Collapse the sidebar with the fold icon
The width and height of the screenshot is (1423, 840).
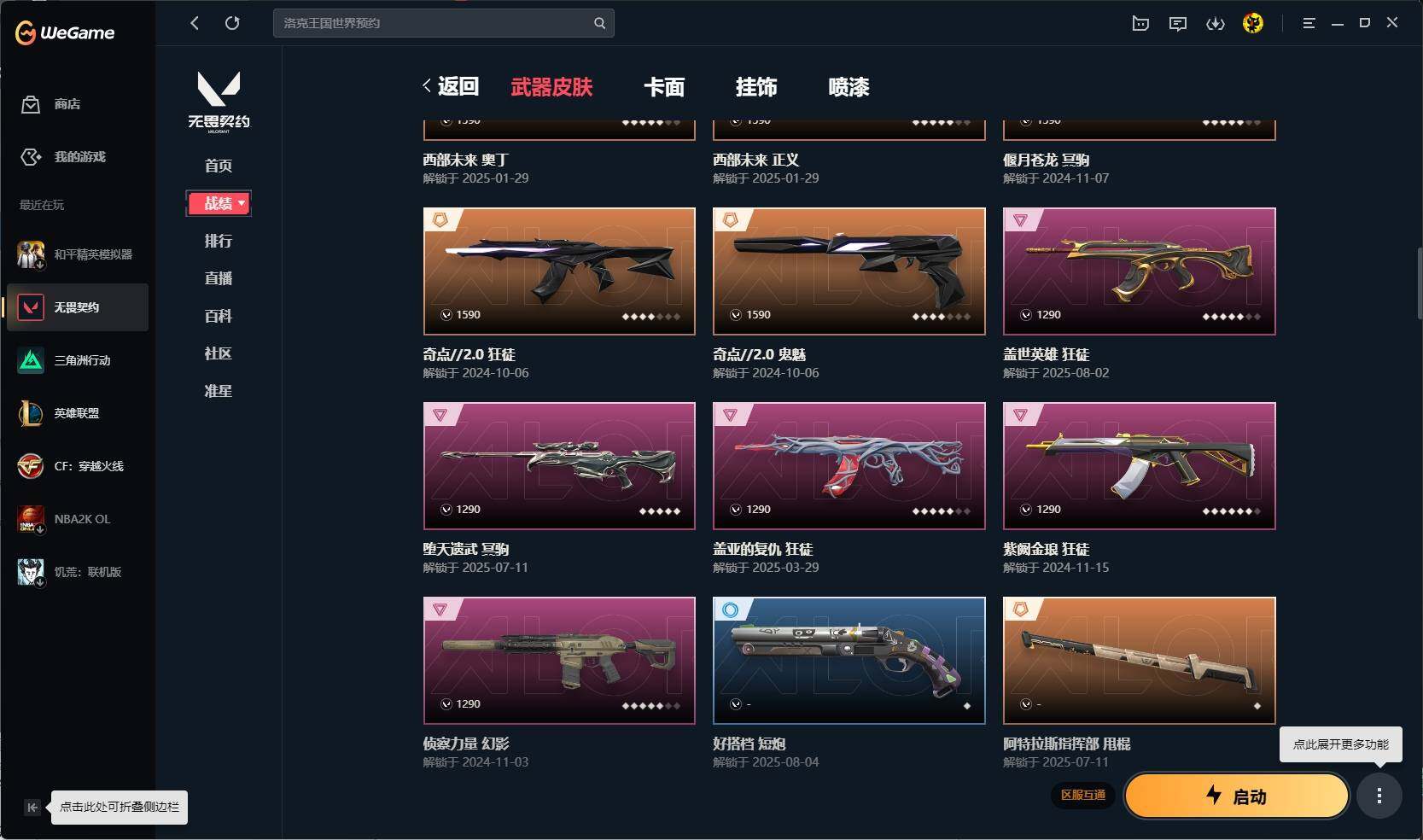(x=32, y=807)
